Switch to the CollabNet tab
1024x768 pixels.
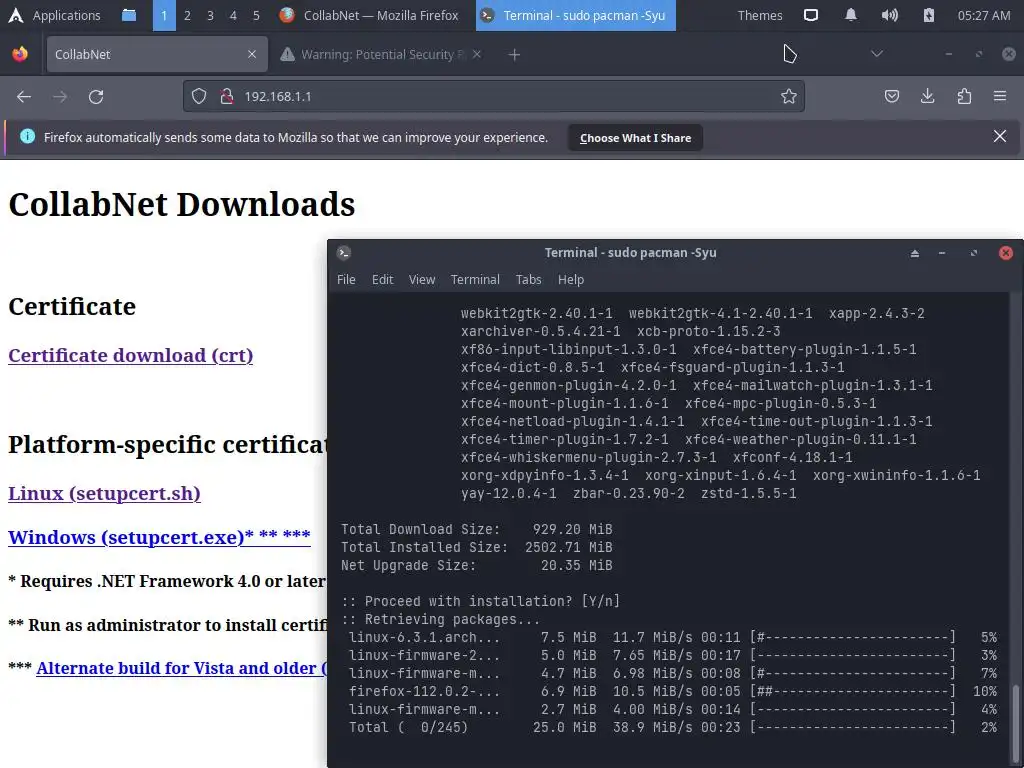tap(157, 54)
